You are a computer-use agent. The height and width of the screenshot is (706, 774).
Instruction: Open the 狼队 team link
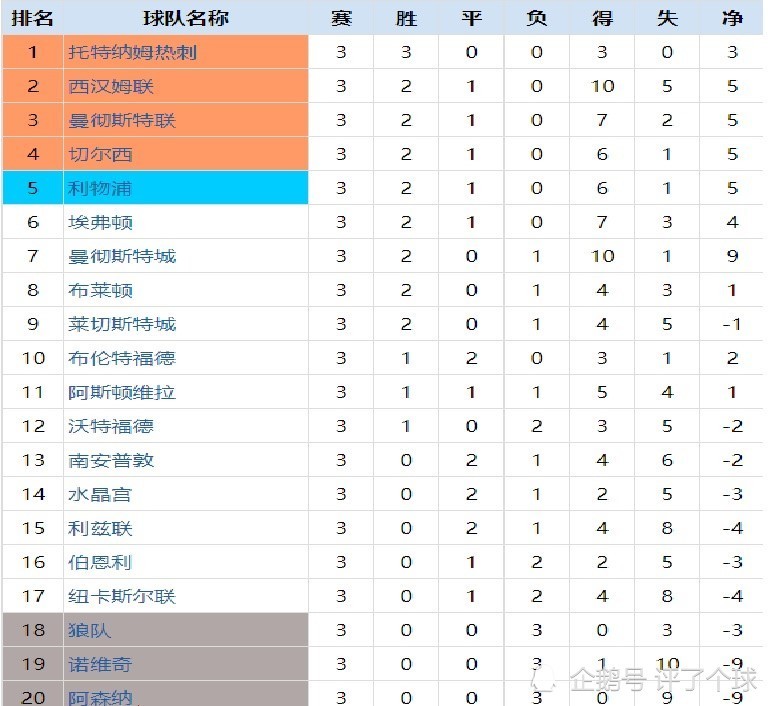click(x=89, y=630)
